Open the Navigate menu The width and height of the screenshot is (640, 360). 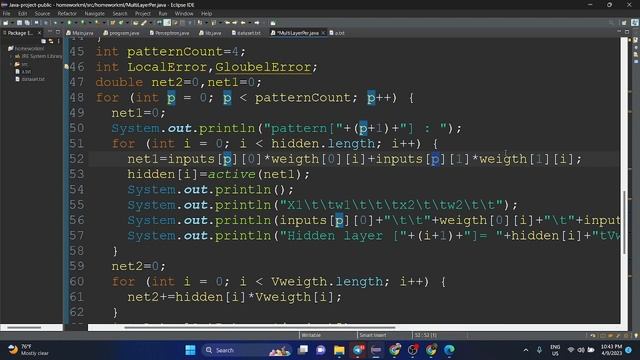point(95,13)
